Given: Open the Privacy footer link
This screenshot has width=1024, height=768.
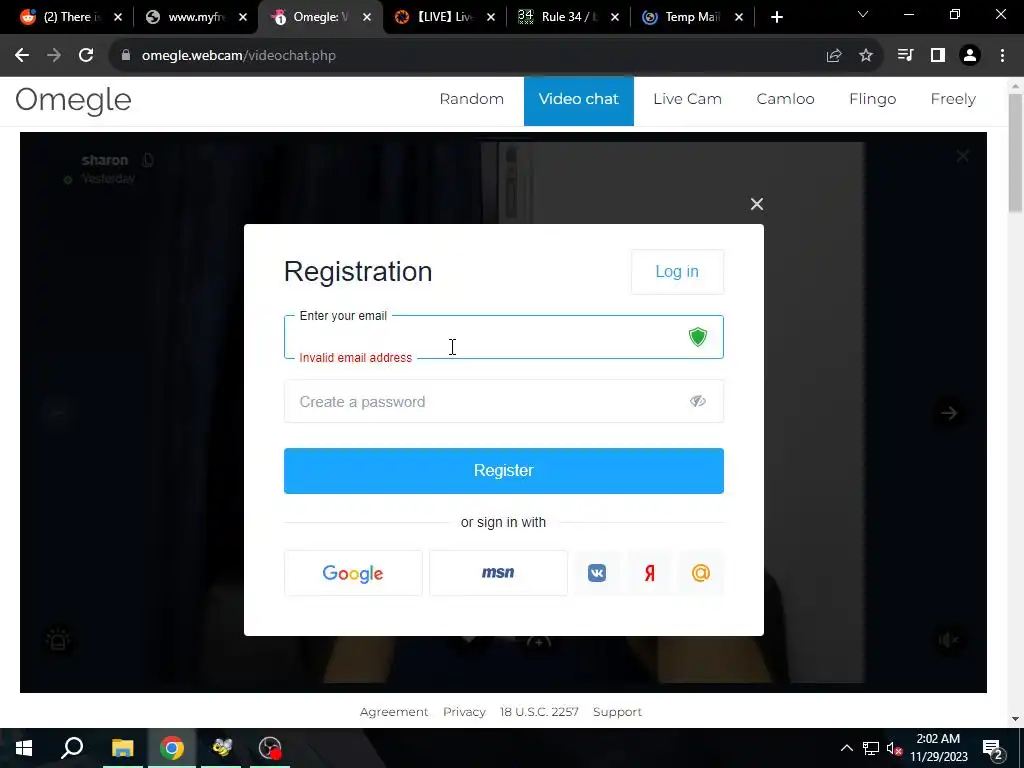Looking at the screenshot, I should coord(464,712).
